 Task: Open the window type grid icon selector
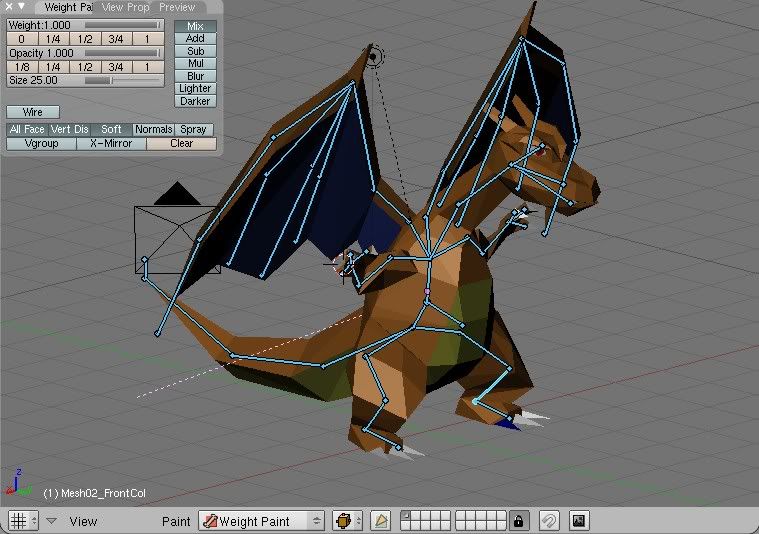pyautogui.click(x=22, y=521)
